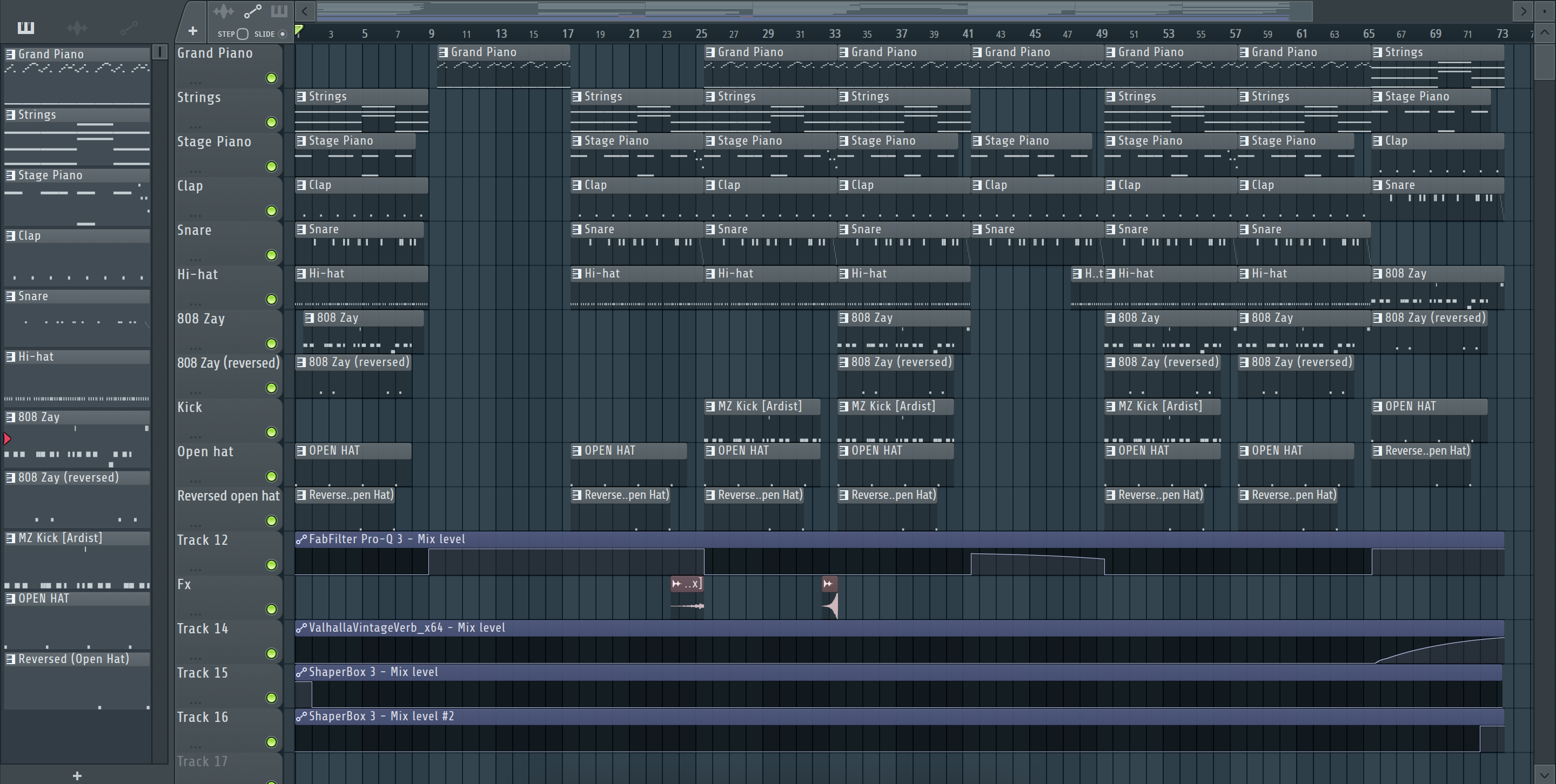Show audio clips tab in picker panel

(x=77, y=28)
